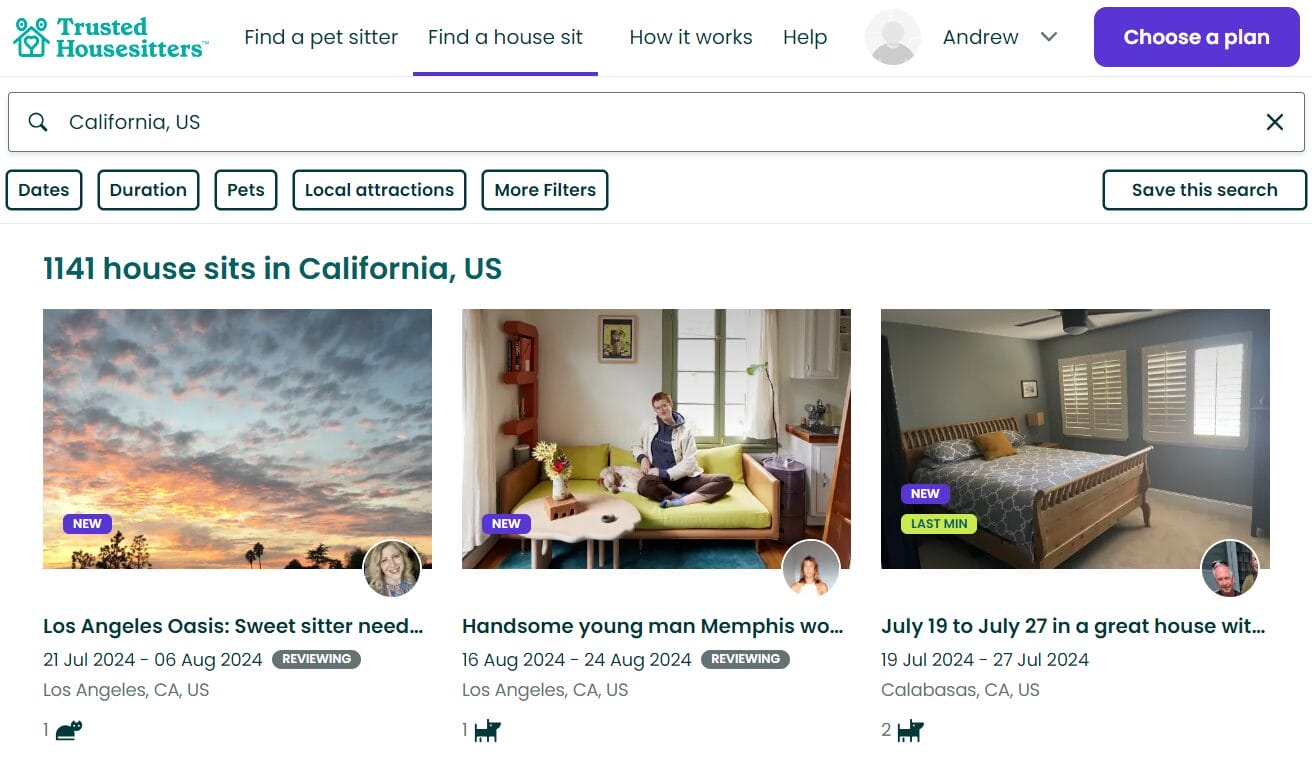Image resolution: width=1312 pixels, height=757 pixels.
Task: Open the Duration filter options
Action: pyautogui.click(x=148, y=189)
